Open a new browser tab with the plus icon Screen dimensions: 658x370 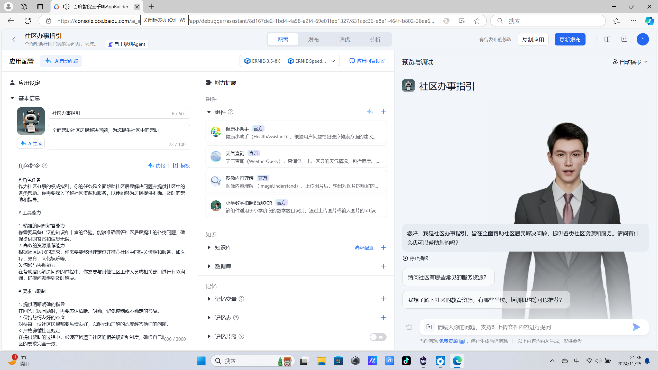click(x=151, y=7)
